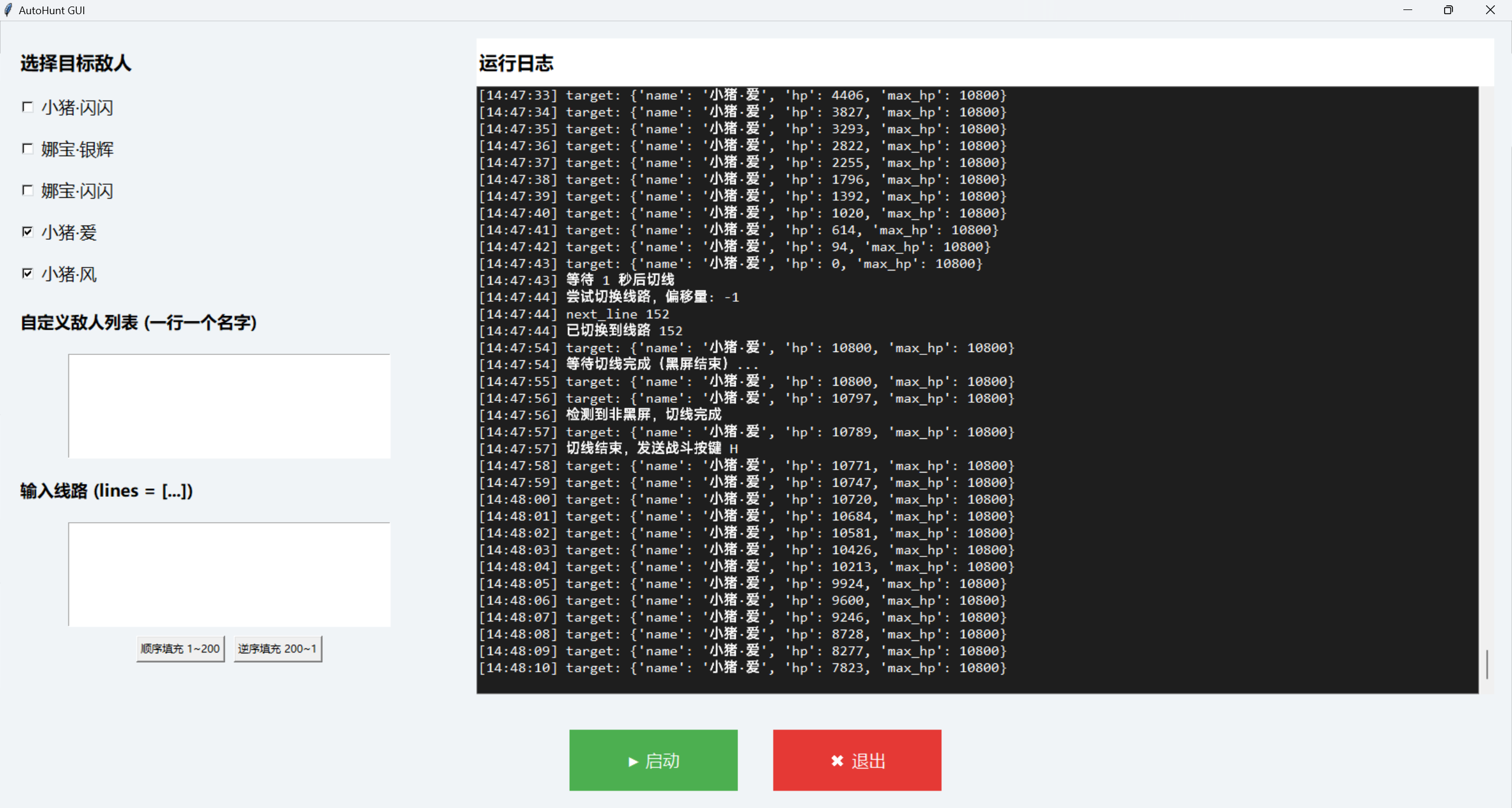Tick the 娜宝·闪闪 checkbox

[27, 190]
